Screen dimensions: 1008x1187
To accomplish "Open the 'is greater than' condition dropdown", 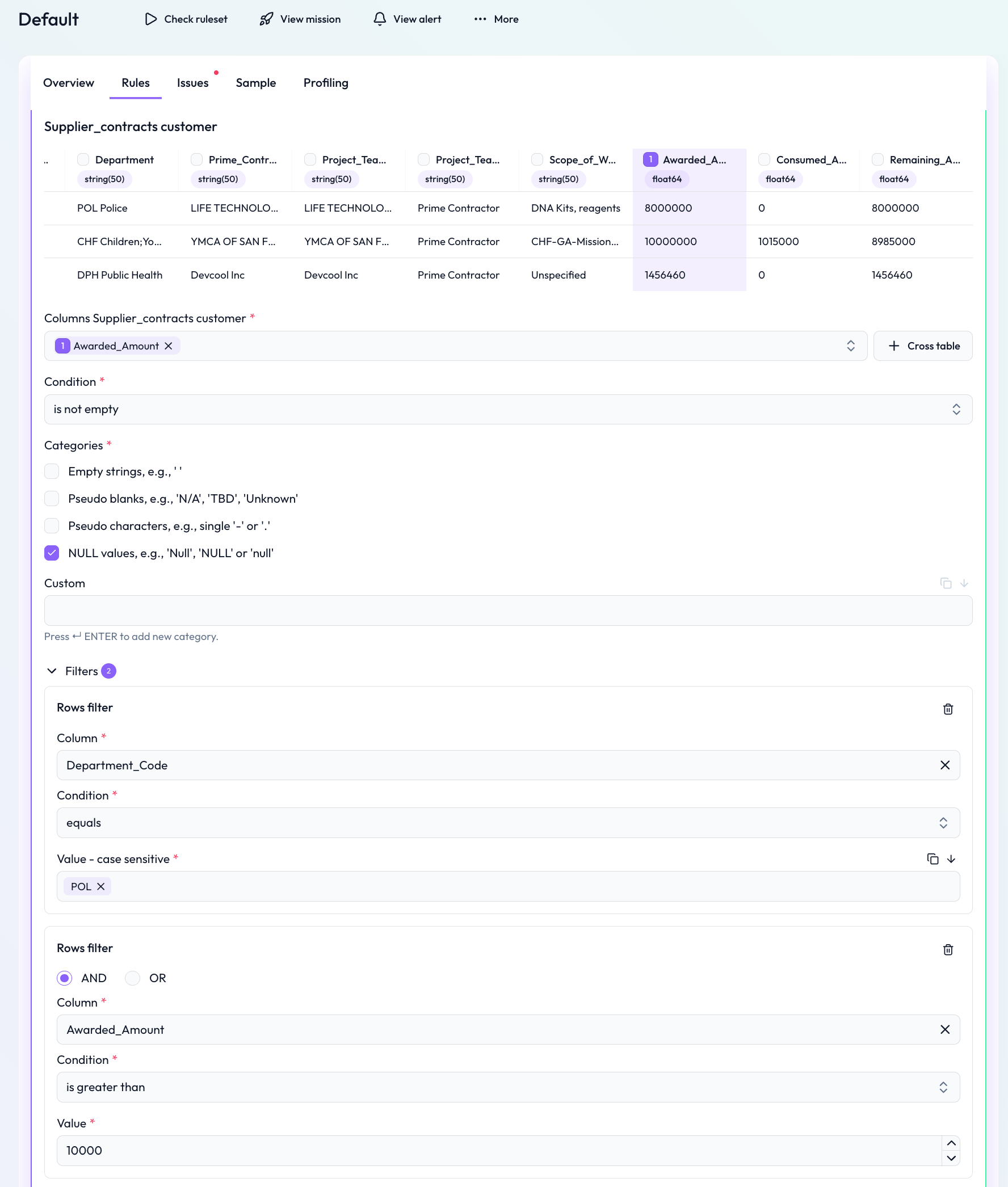I will (x=508, y=1087).
